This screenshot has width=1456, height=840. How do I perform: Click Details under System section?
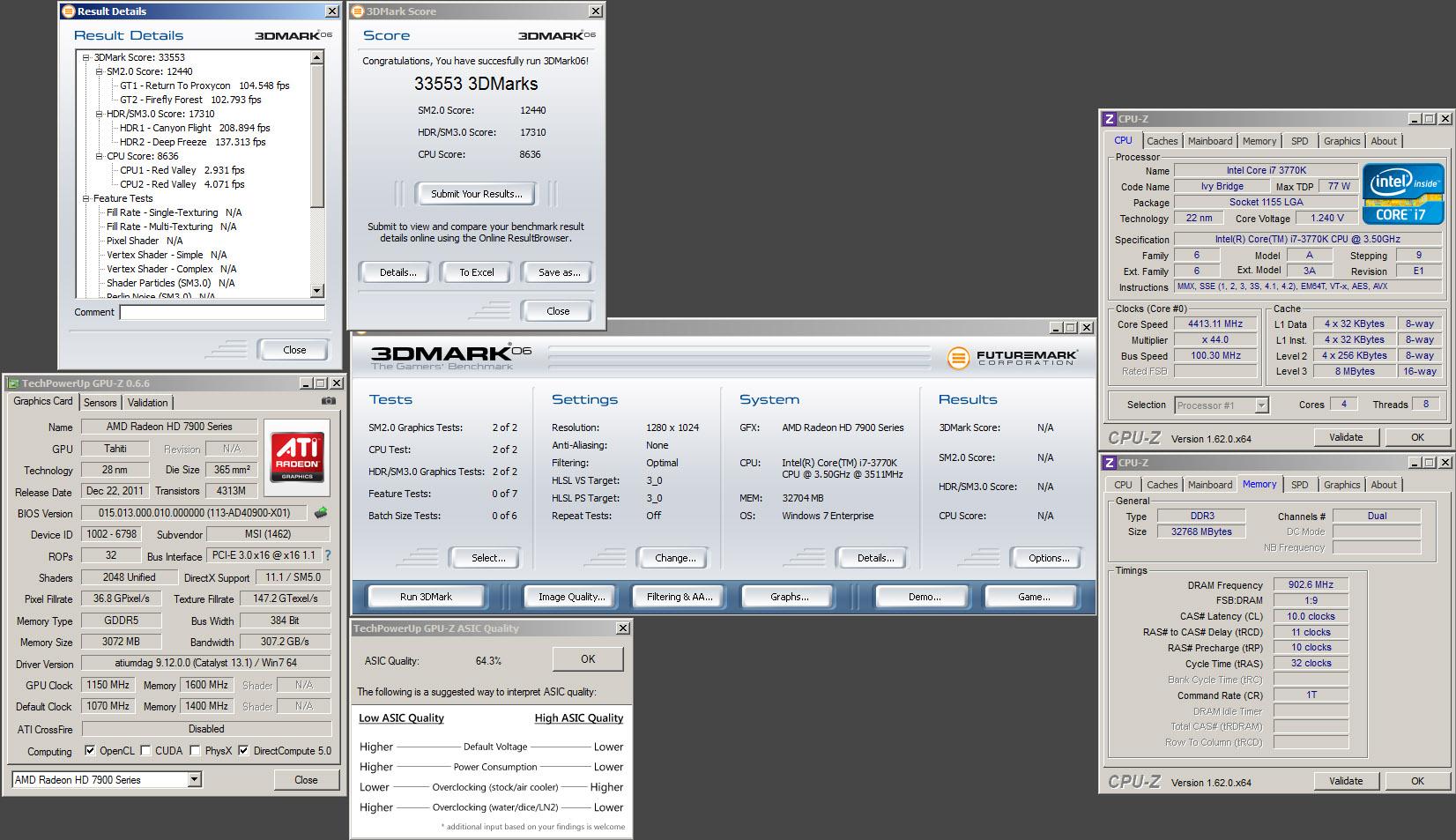pos(875,558)
